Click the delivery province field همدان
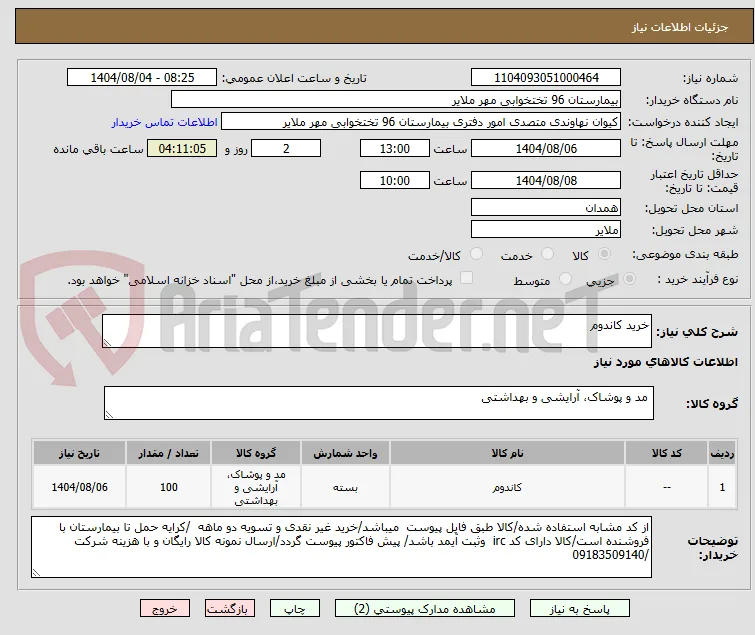This screenshot has height=635, width=755. tap(546, 207)
